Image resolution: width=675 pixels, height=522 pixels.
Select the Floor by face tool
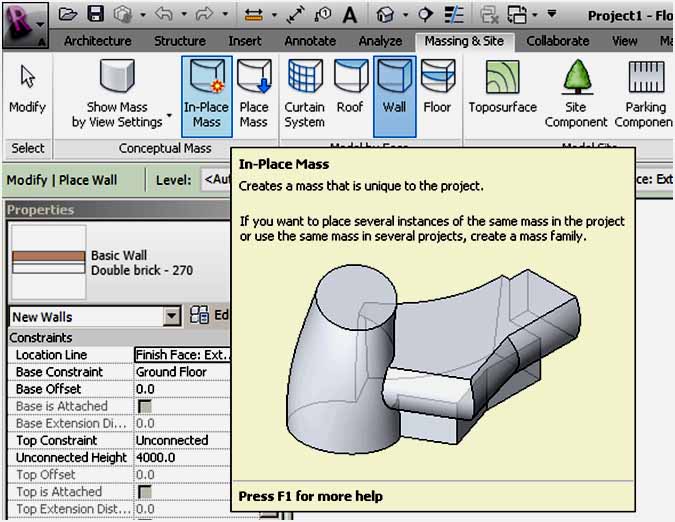437,87
